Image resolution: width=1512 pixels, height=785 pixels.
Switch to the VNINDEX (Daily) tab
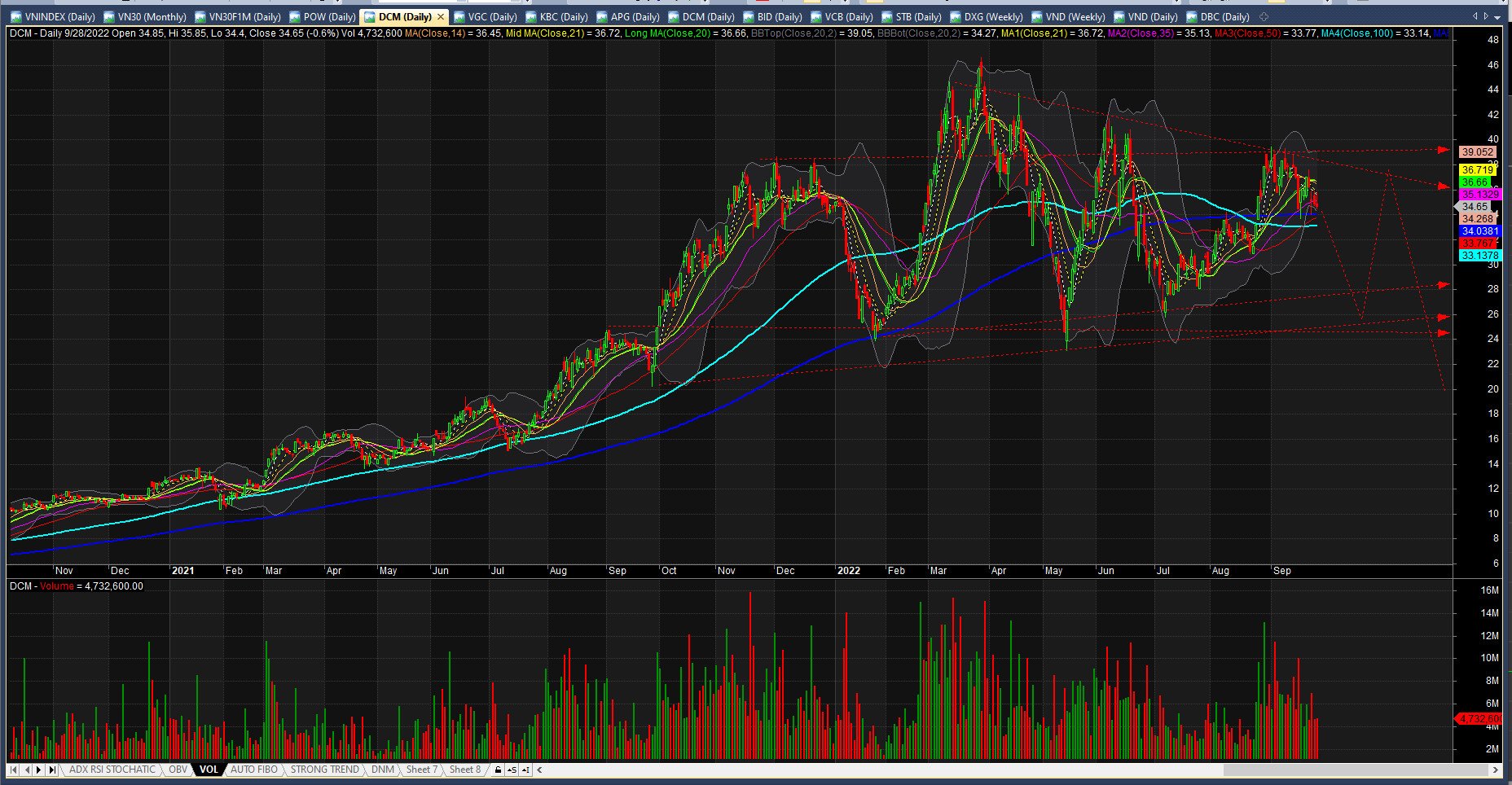[53, 16]
